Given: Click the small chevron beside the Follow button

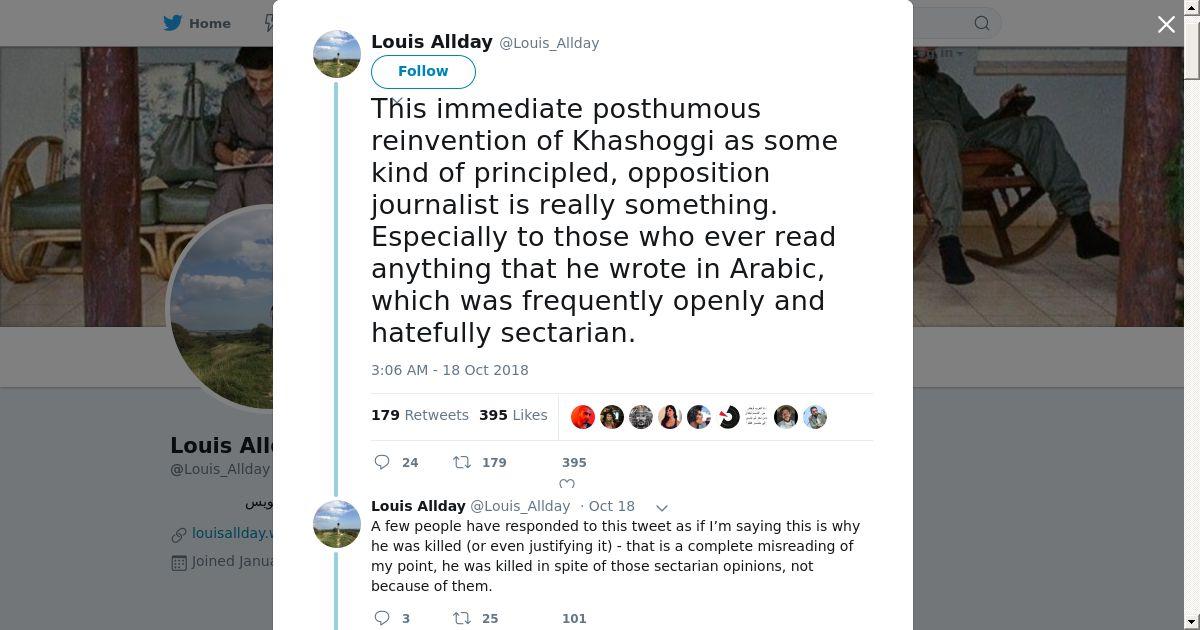Looking at the screenshot, I should [397, 100].
